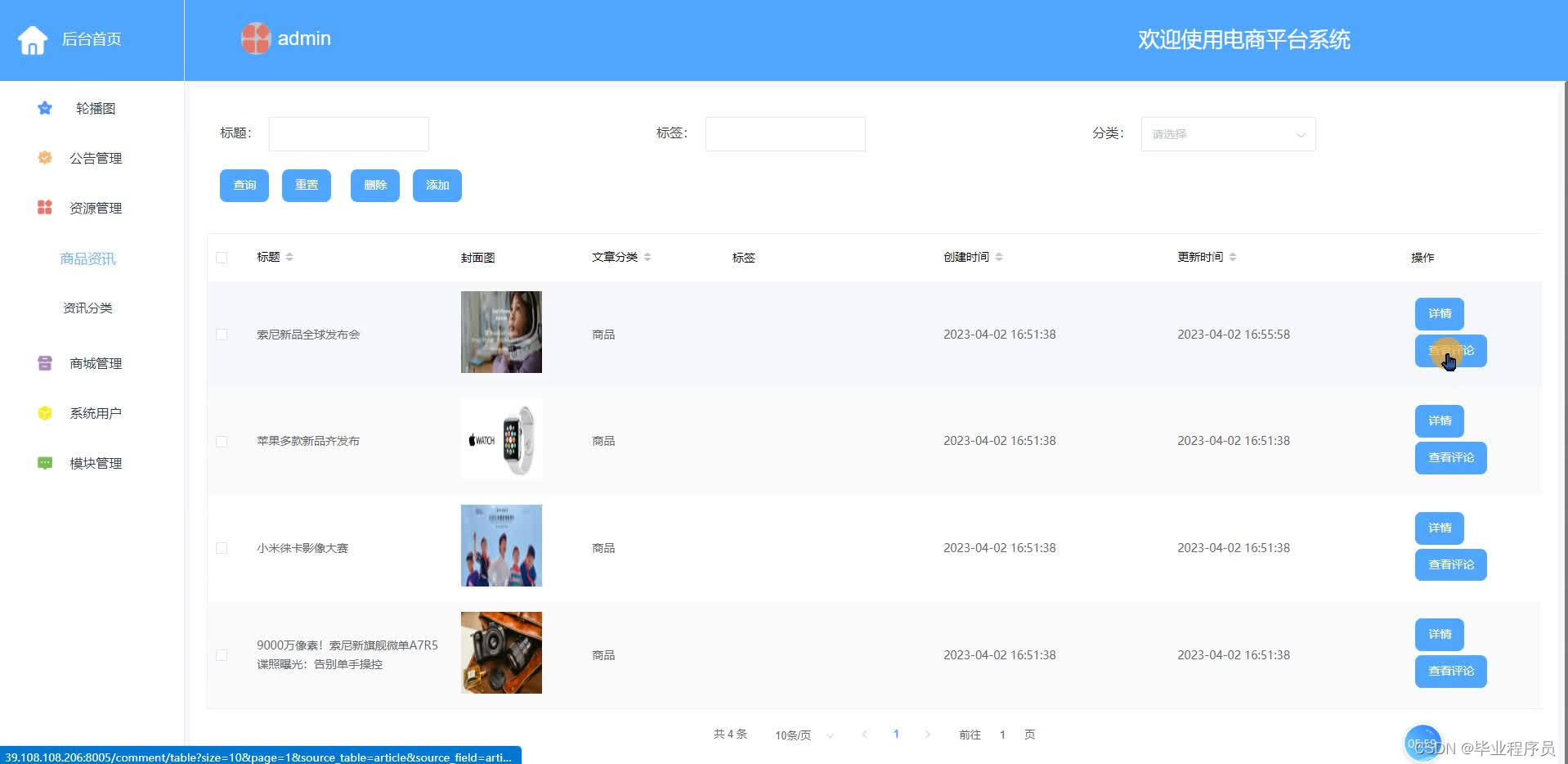Click title text 苹果多款新品齐发布
1568x764 pixels.
click(308, 441)
